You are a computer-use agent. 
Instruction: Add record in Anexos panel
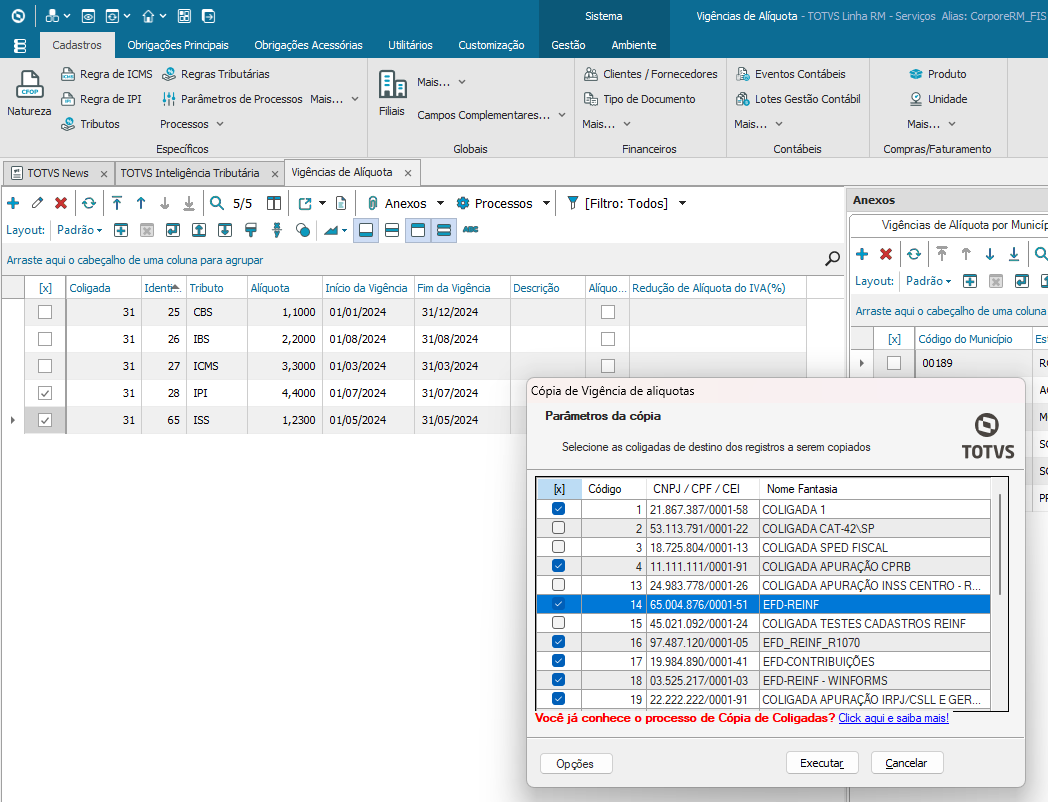[862, 254]
